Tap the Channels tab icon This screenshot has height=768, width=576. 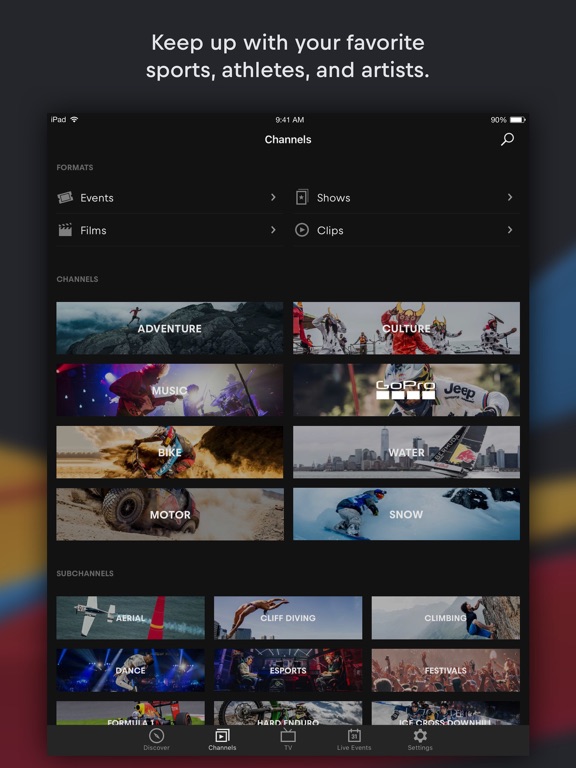coord(222,735)
